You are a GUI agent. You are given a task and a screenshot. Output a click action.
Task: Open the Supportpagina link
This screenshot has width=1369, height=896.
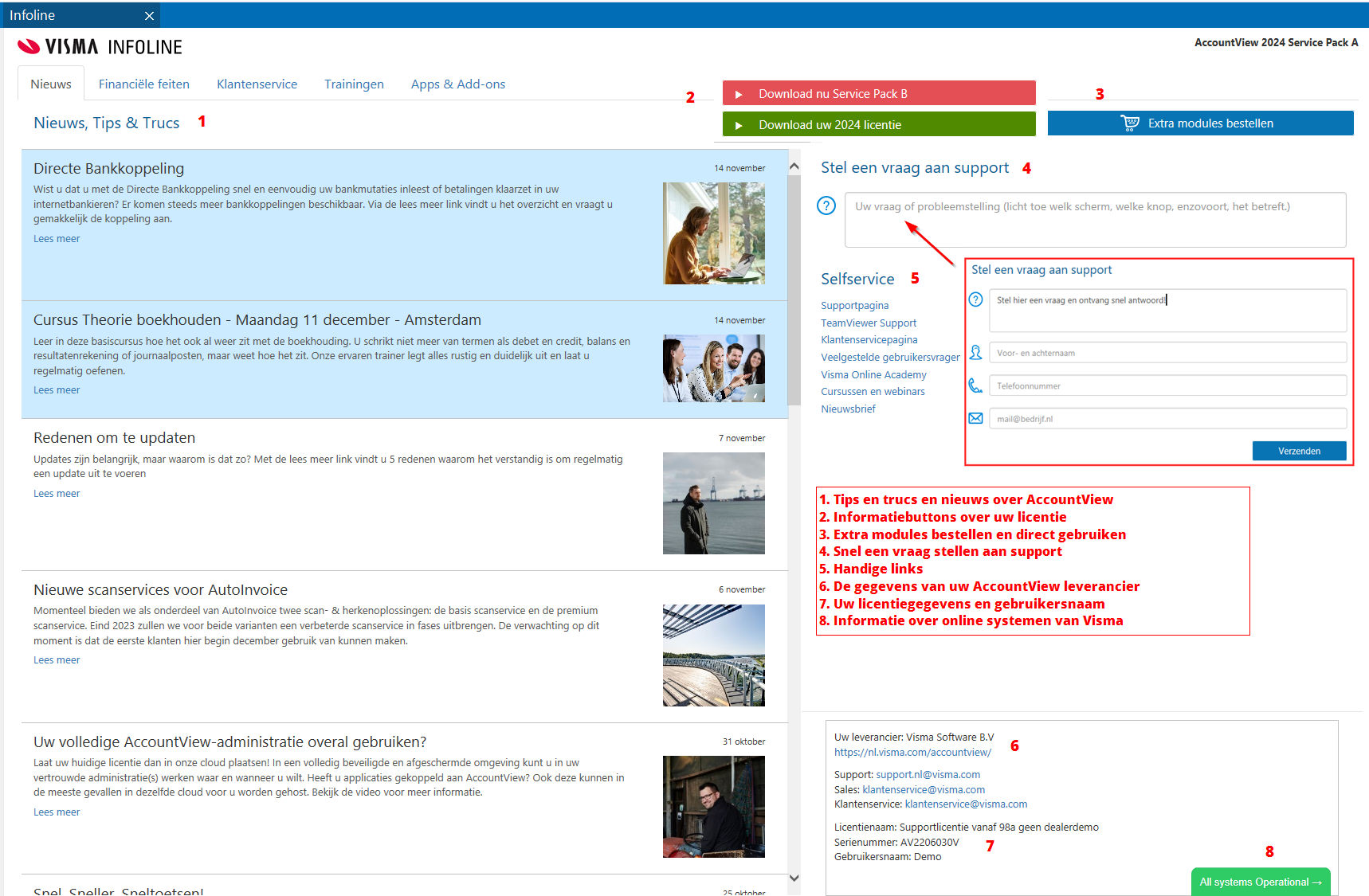(854, 306)
